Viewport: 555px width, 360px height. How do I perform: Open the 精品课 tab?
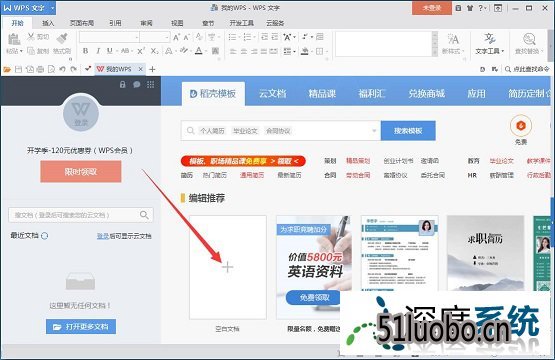tap(322, 93)
